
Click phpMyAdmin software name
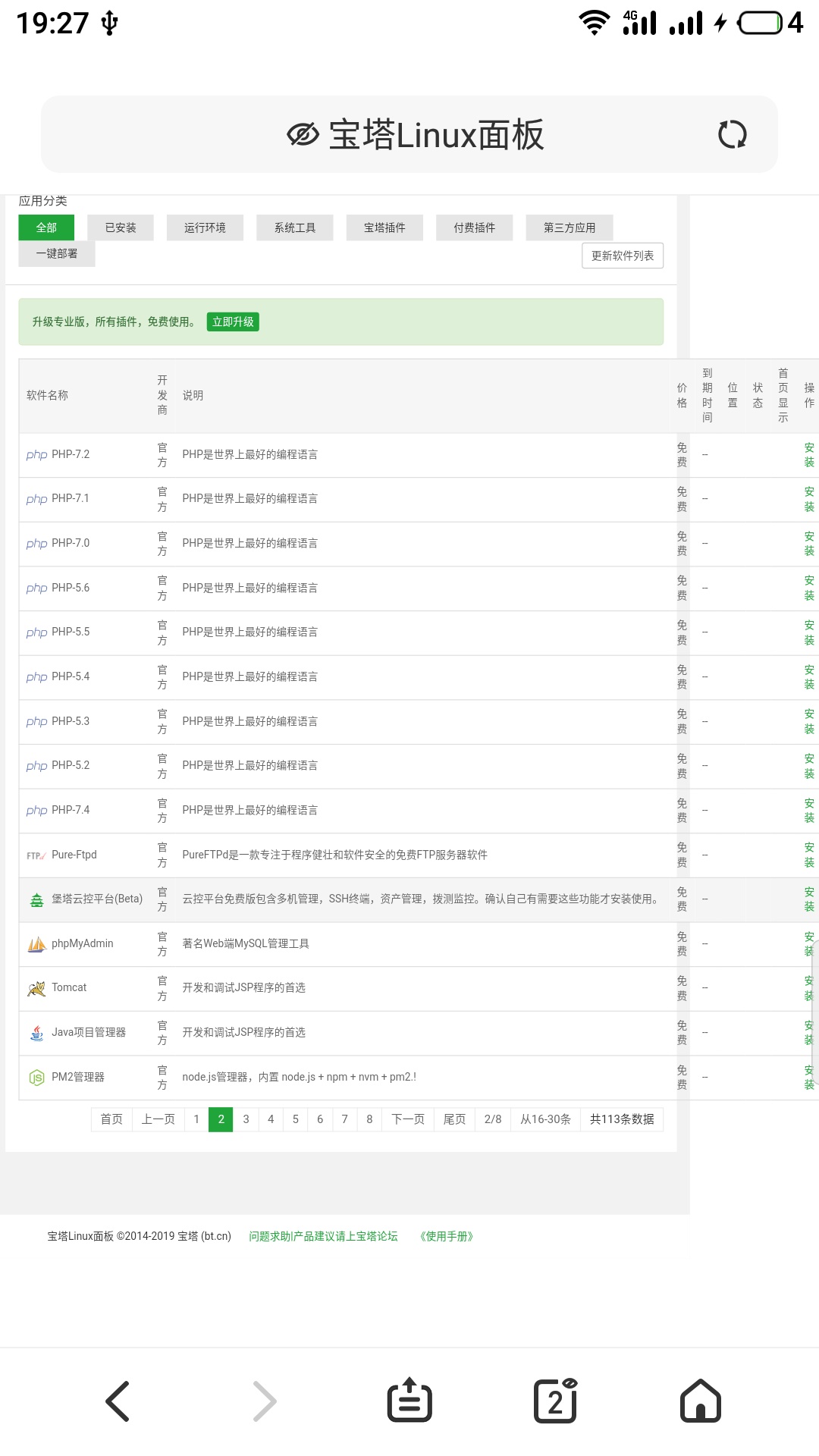(83, 944)
